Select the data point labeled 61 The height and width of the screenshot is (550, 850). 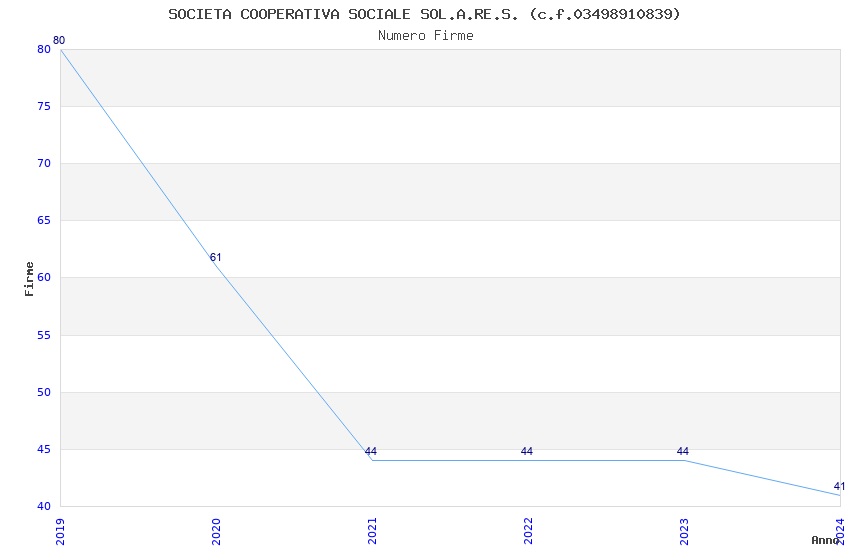click(216, 257)
